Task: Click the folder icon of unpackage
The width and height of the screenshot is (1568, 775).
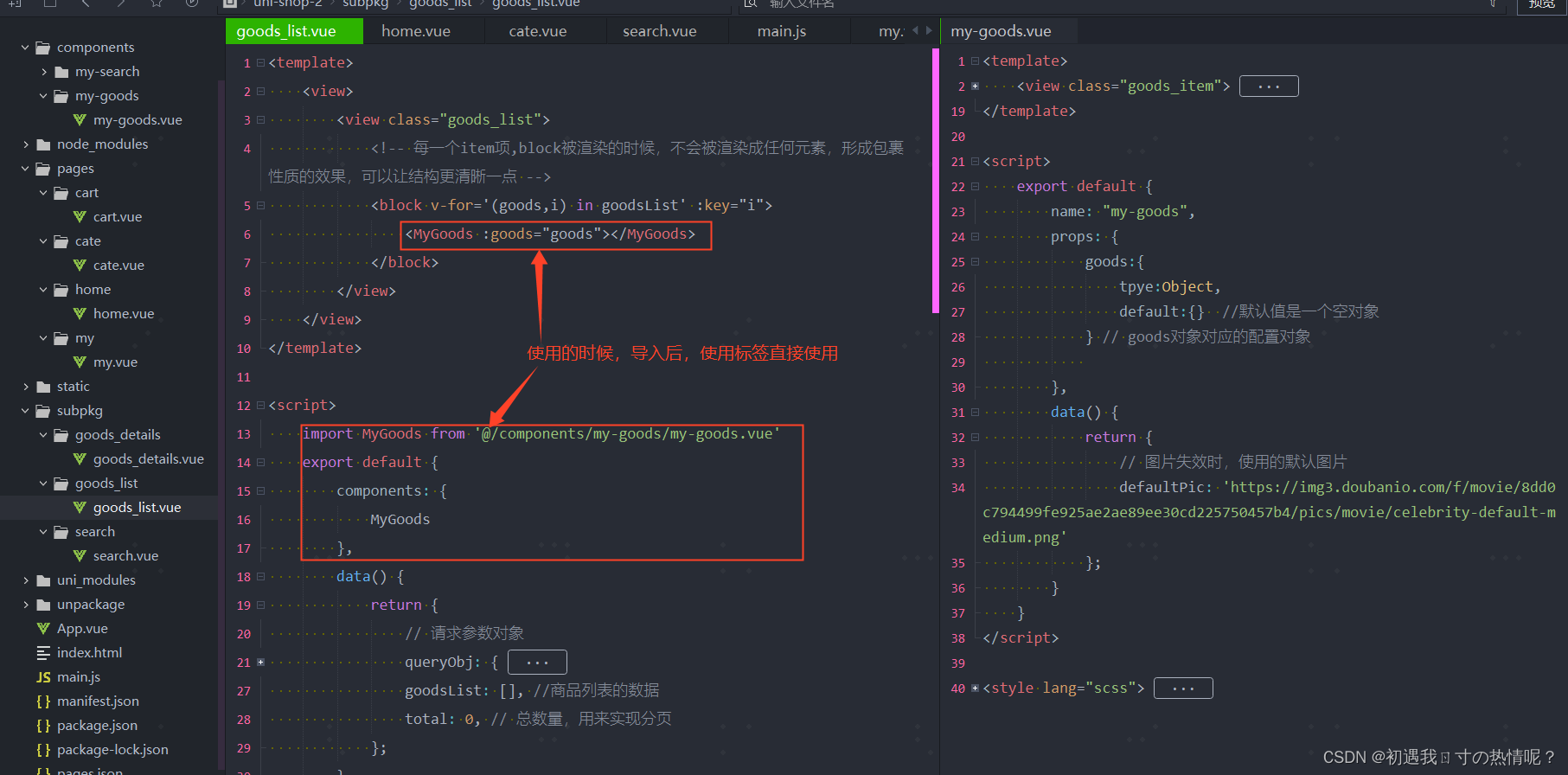Action: click(43, 605)
